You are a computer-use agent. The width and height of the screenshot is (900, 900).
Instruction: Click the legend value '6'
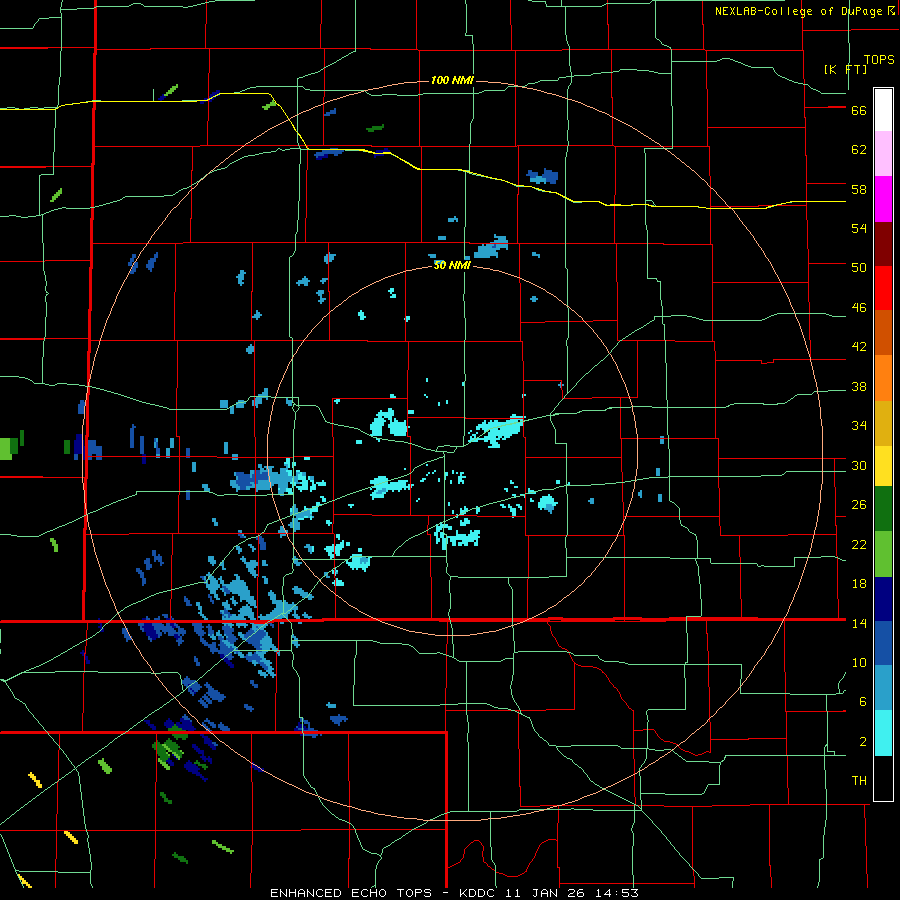[x=863, y=702]
